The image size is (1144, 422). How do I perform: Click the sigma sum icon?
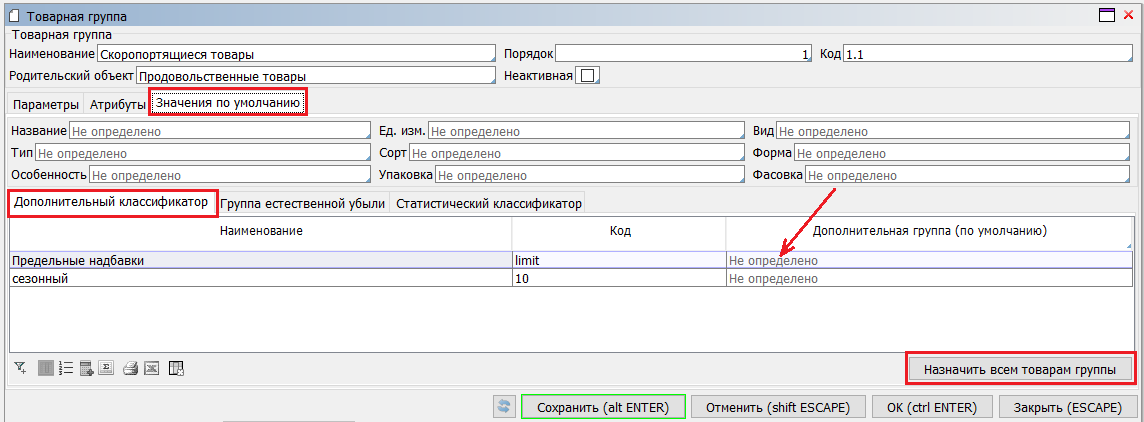107,368
